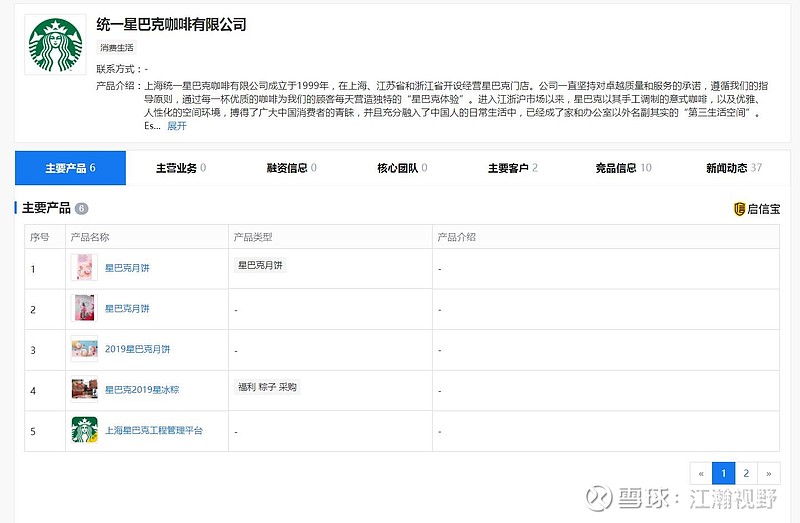The height and width of the screenshot is (523, 800).
Task: Open the 主要客户 tab
Action: 513,168
